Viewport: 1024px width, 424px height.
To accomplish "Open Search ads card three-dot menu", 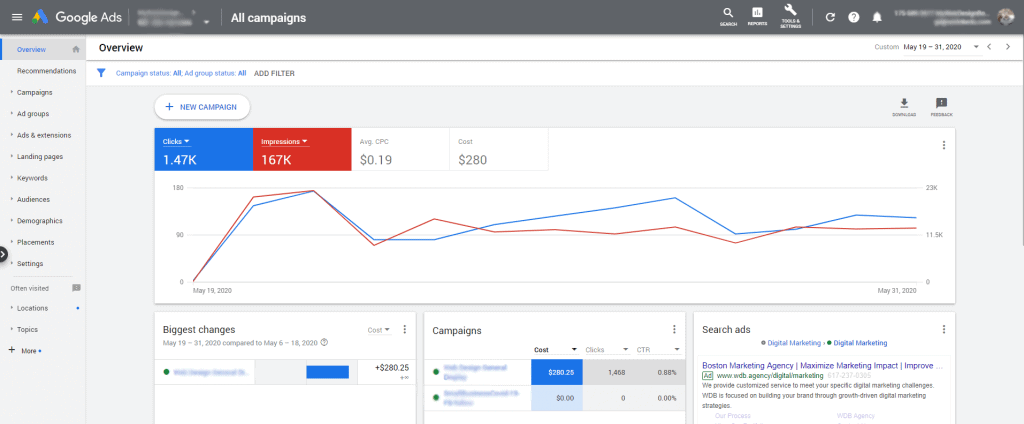I will 944,329.
